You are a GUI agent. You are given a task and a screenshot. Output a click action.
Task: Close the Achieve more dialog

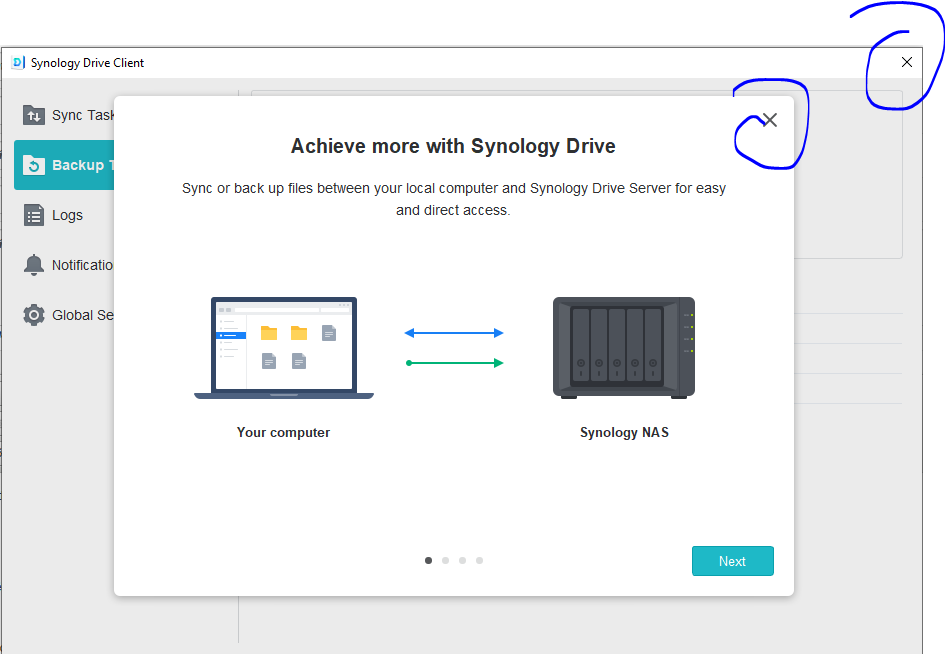coord(770,120)
